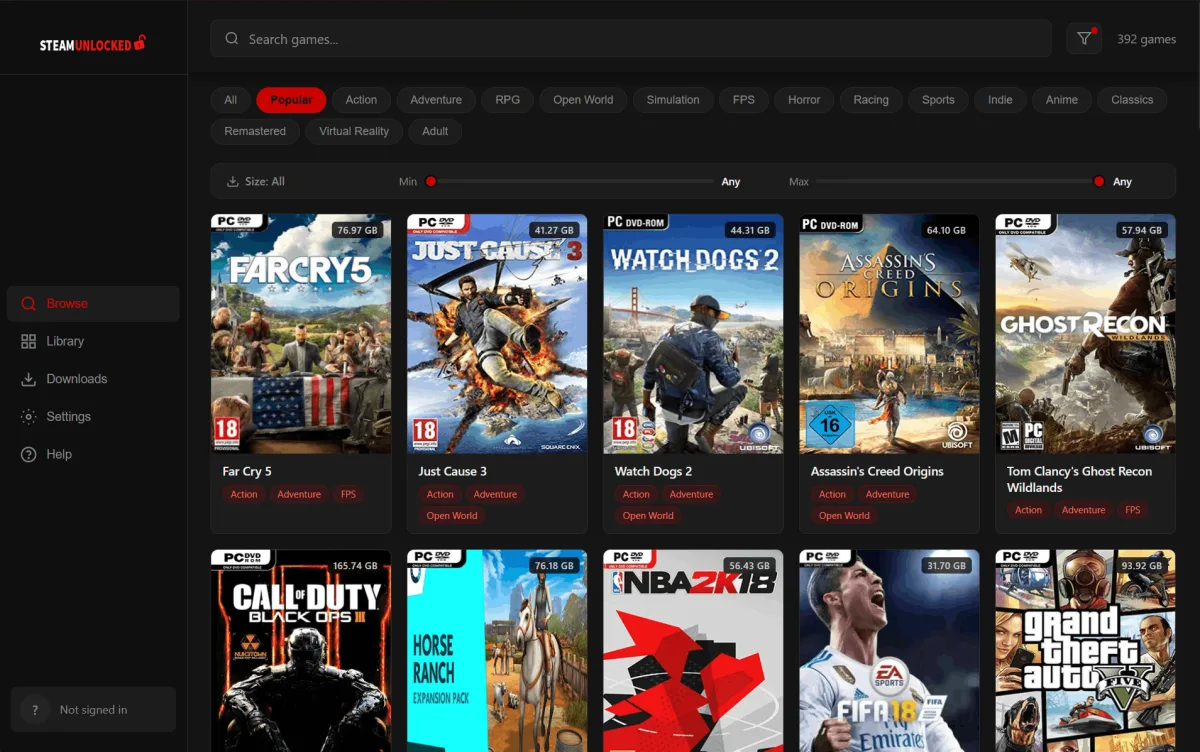Click the Just Cause 3 title text
The image size is (1200, 752).
[x=453, y=472]
